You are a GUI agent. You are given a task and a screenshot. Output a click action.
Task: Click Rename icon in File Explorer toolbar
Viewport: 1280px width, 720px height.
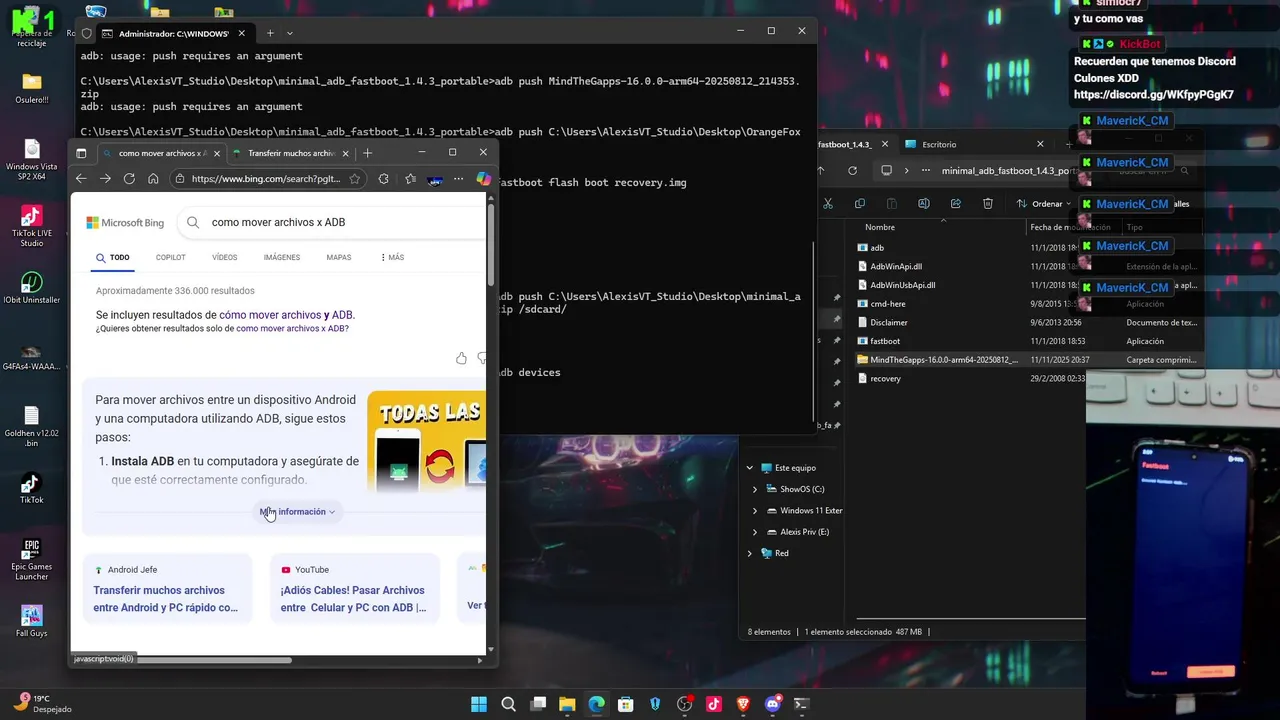click(x=924, y=203)
